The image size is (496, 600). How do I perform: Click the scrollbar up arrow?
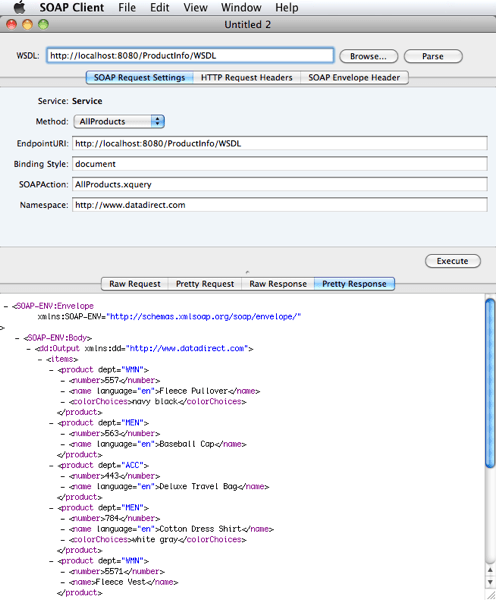490,570
